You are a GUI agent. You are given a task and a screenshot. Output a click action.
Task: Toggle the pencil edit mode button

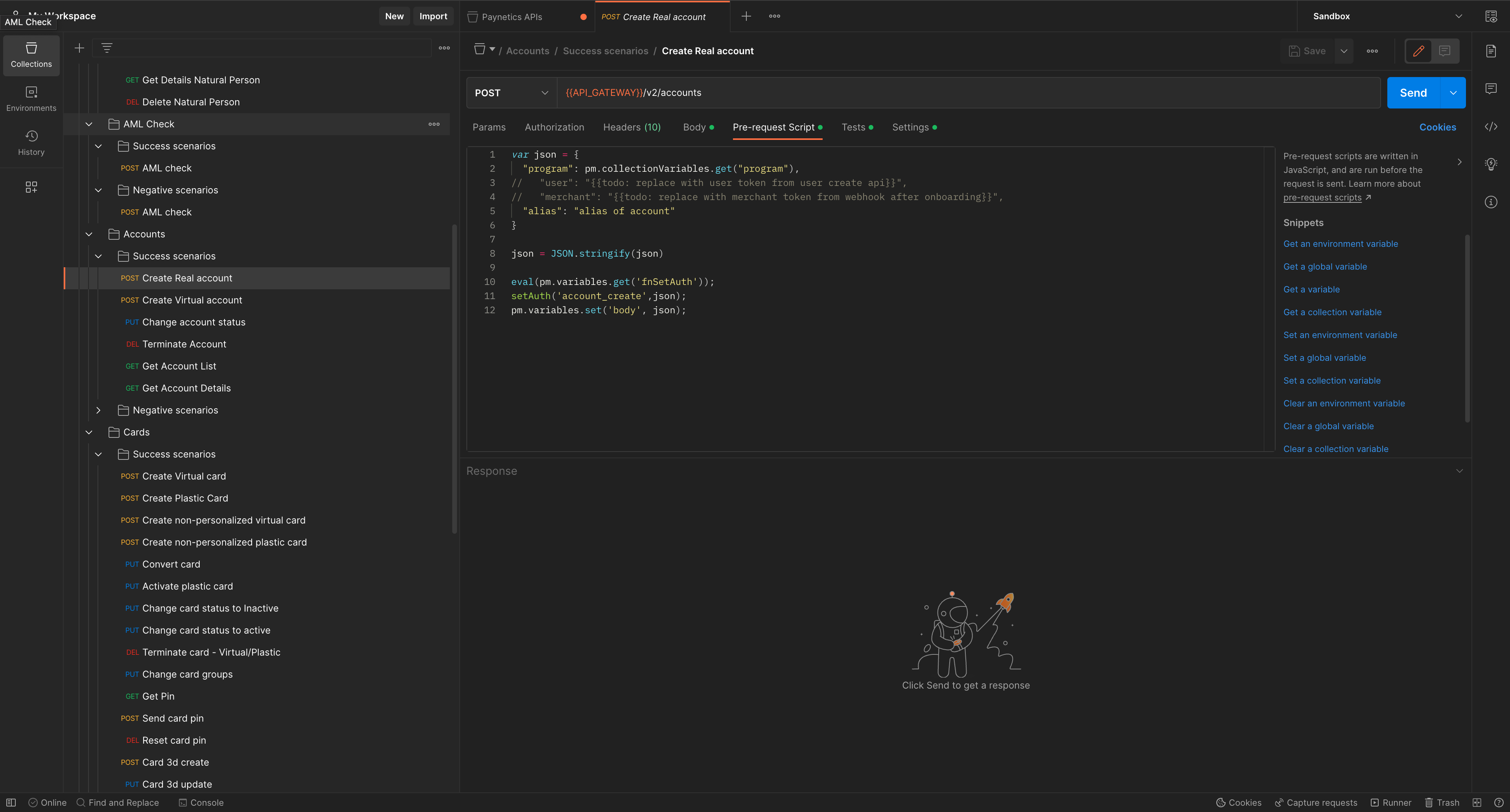(x=1418, y=51)
